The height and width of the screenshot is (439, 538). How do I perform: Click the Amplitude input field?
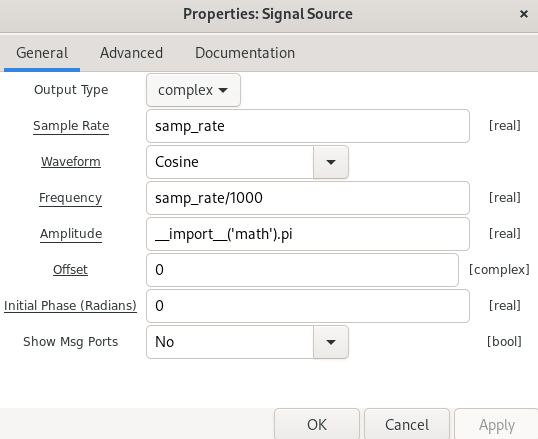(308, 234)
